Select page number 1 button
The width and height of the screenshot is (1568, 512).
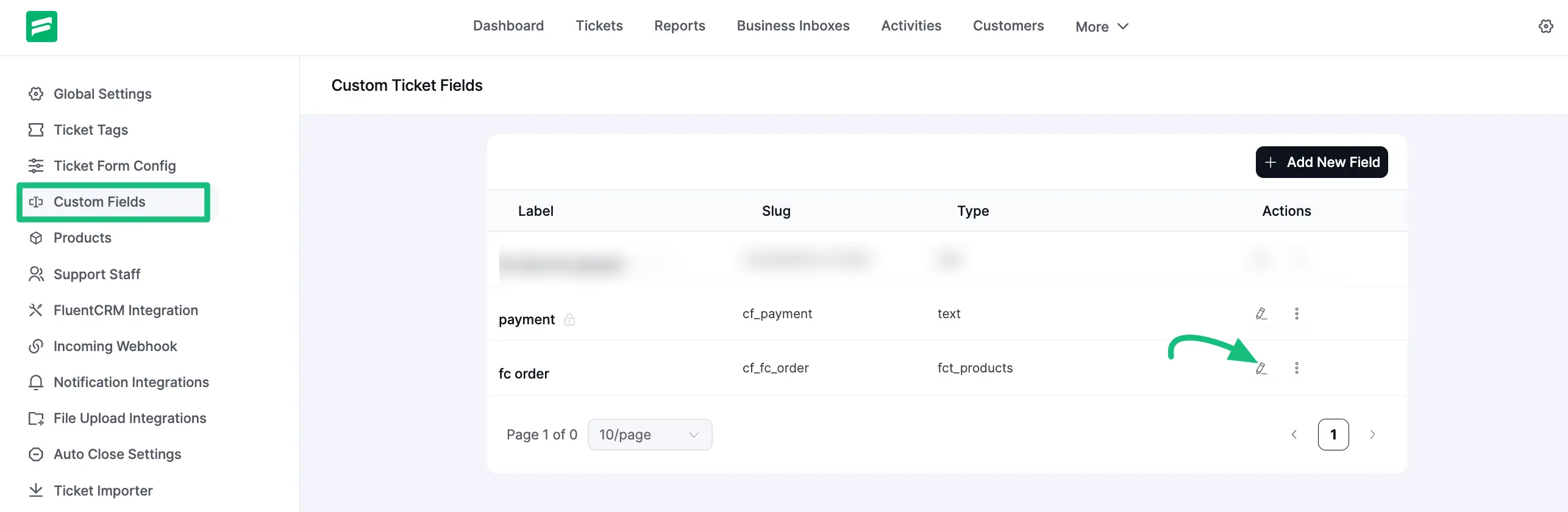(1333, 435)
